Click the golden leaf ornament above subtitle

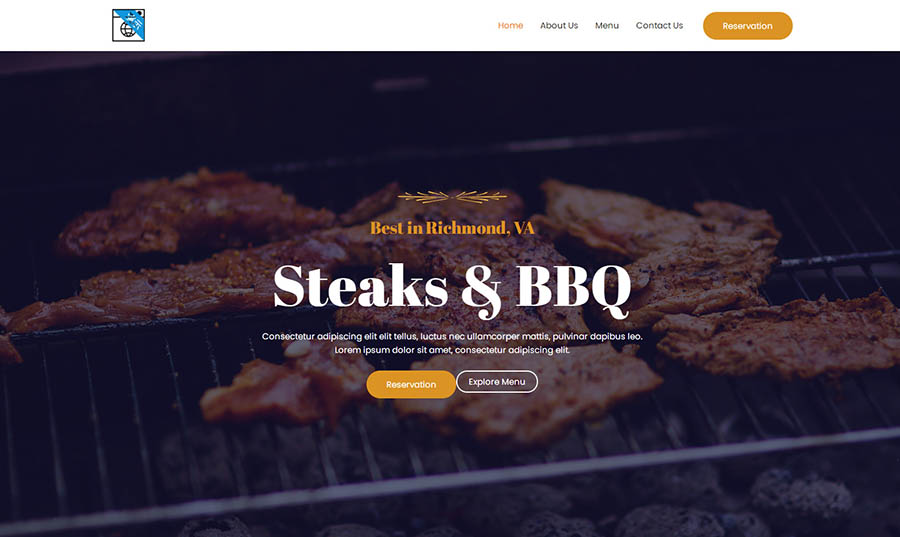click(x=452, y=197)
